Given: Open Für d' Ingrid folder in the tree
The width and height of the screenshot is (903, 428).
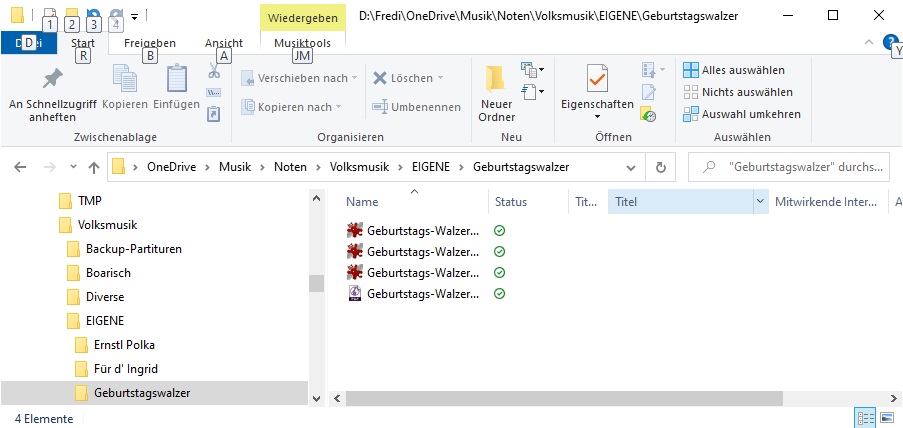Looking at the screenshot, I should pos(126,369).
